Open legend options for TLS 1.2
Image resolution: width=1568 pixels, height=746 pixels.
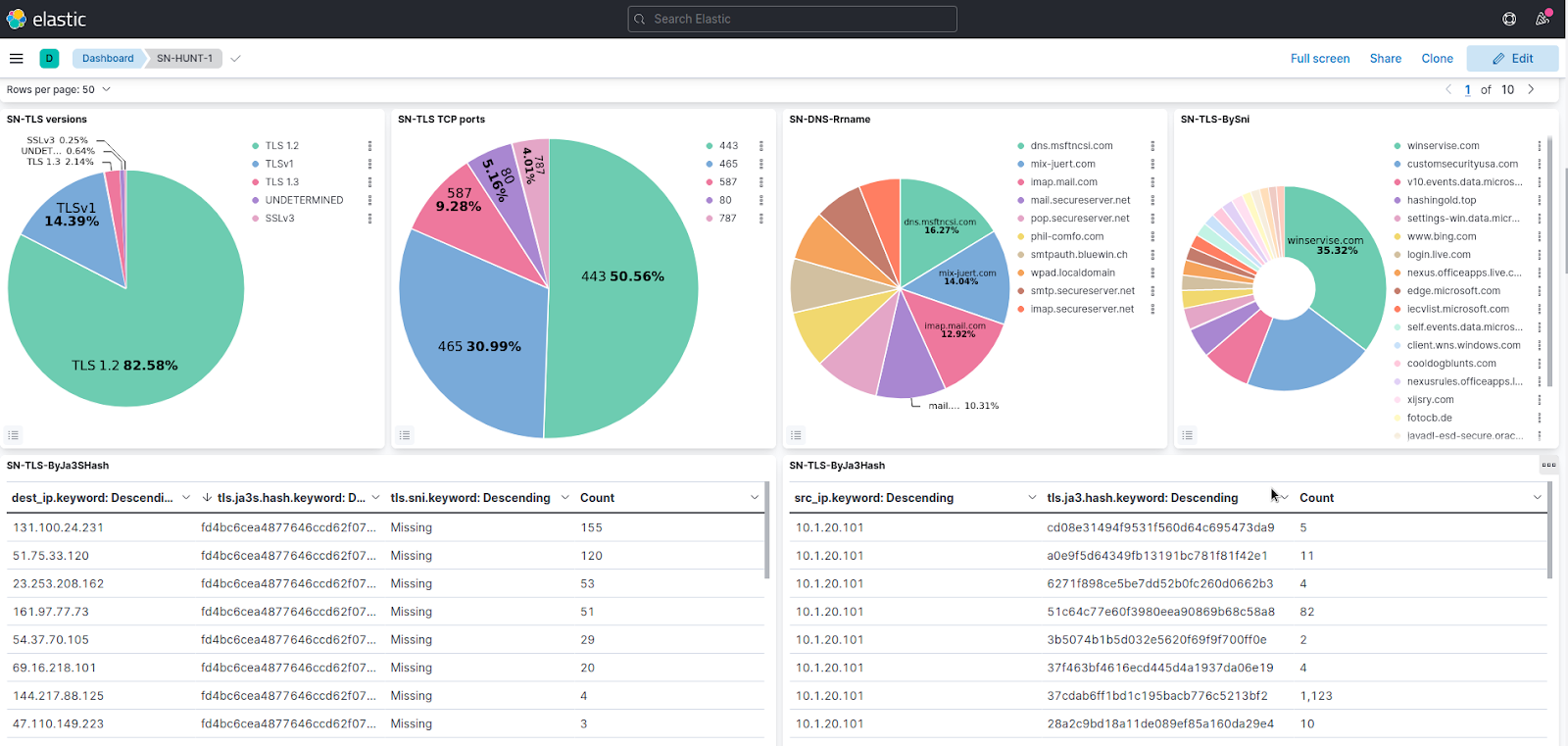pyautogui.click(x=369, y=146)
